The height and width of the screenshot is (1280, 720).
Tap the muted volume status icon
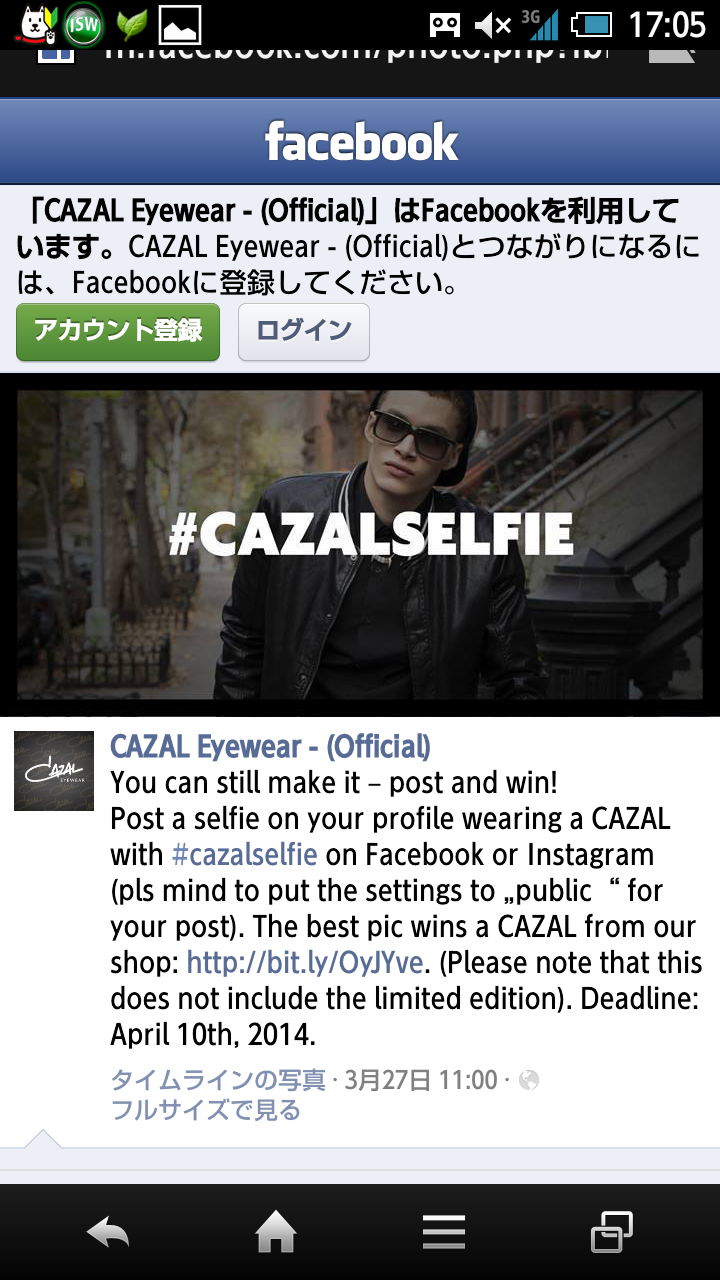point(492,24)
